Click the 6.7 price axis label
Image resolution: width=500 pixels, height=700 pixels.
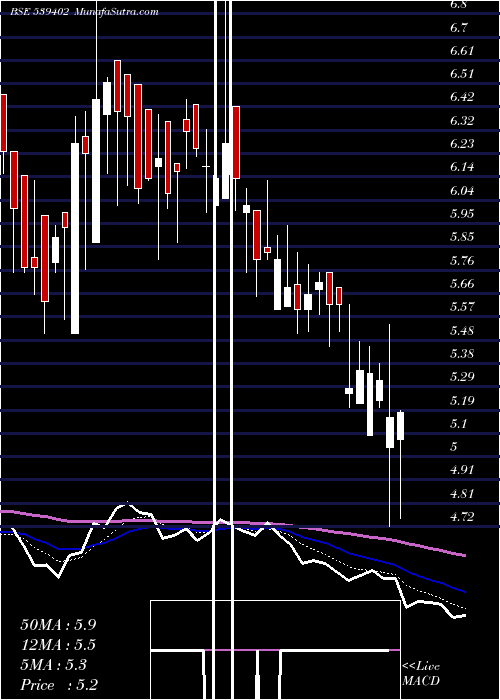click(459, 28)
